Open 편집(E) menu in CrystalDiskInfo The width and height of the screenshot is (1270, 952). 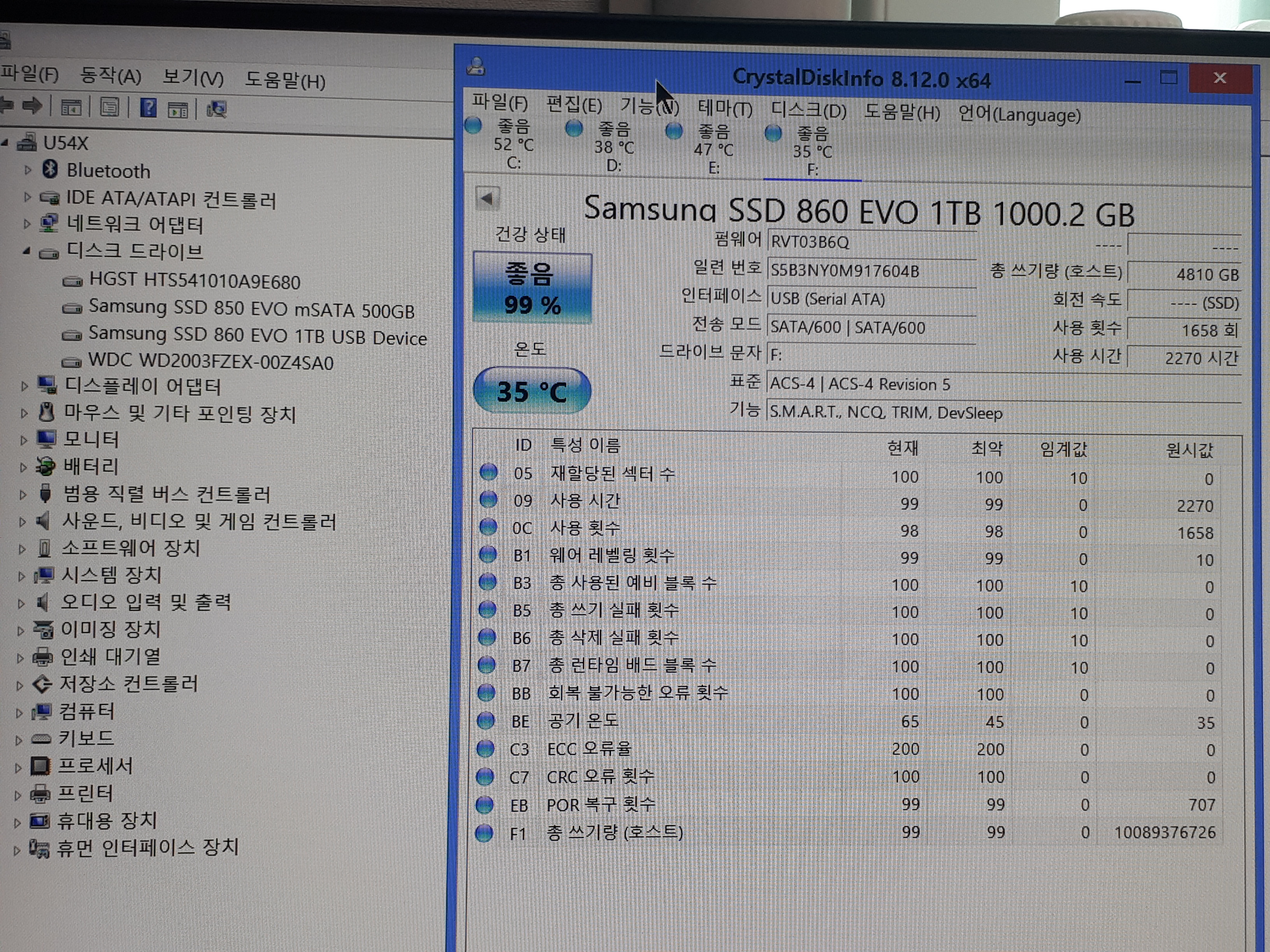pyautogui.click(x=574, y=105)
